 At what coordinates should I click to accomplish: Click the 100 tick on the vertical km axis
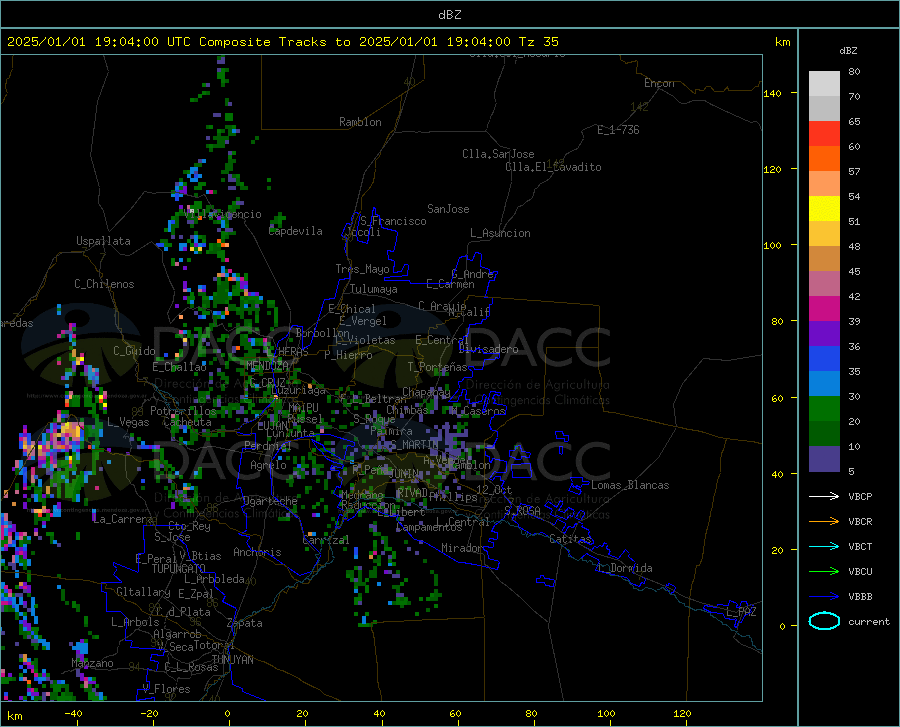tap(772, 245)
